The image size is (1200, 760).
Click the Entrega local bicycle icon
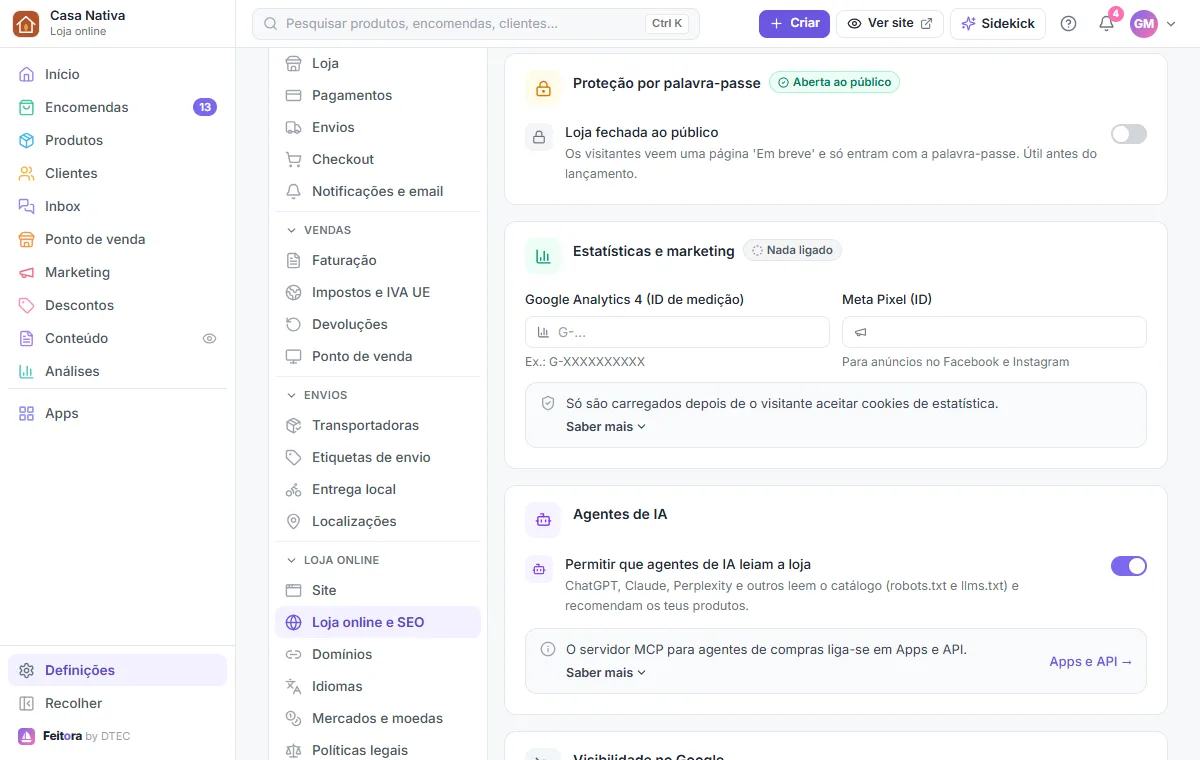[294, 489]
